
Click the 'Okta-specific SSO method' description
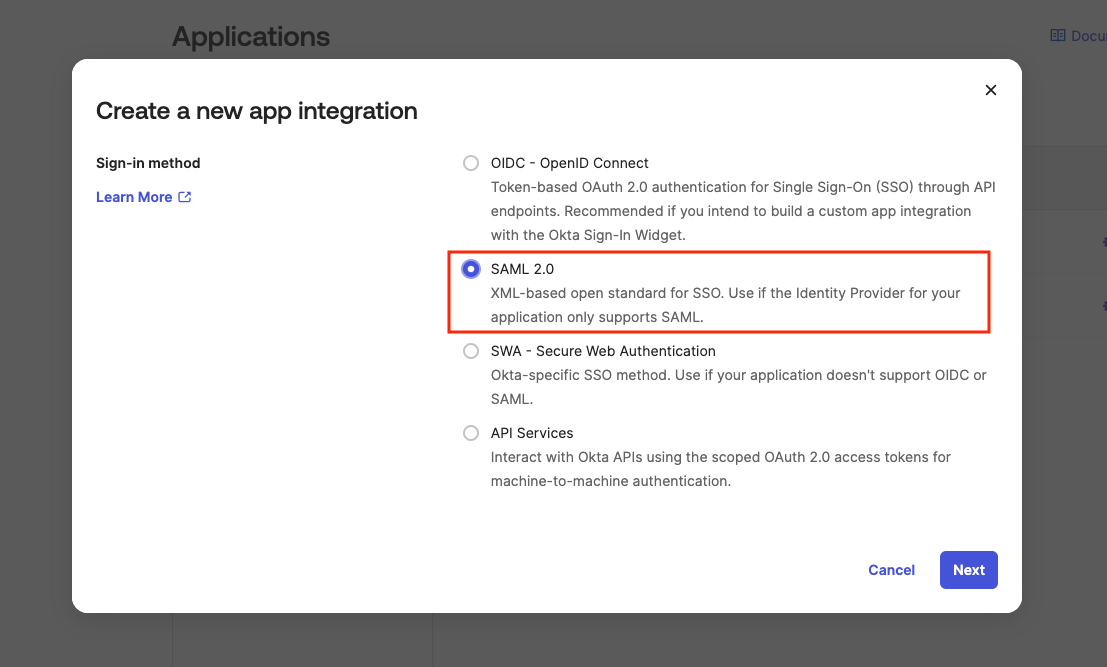[738, 387]
